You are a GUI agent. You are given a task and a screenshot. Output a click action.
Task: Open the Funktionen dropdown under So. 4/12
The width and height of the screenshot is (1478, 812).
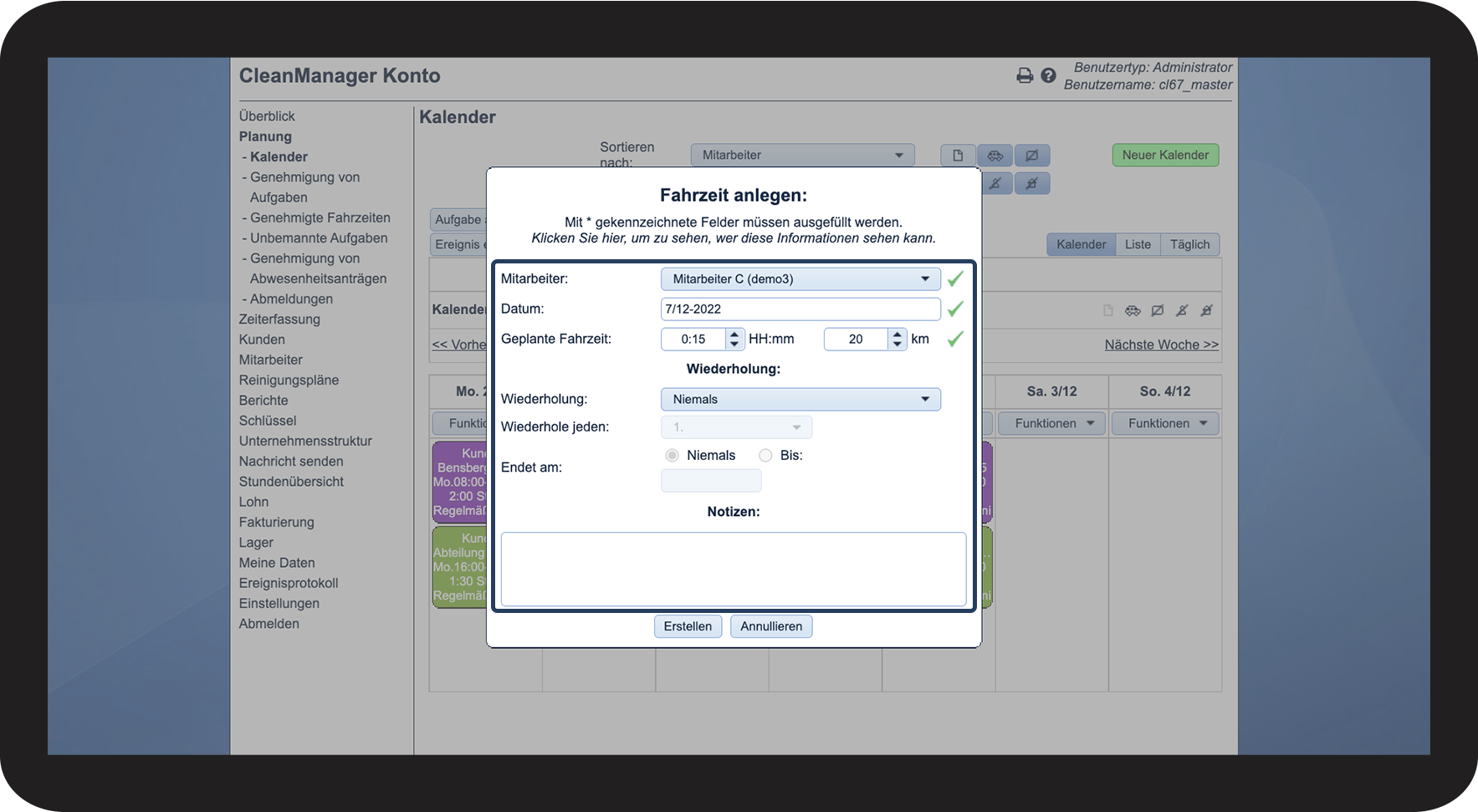point(1165,424)
